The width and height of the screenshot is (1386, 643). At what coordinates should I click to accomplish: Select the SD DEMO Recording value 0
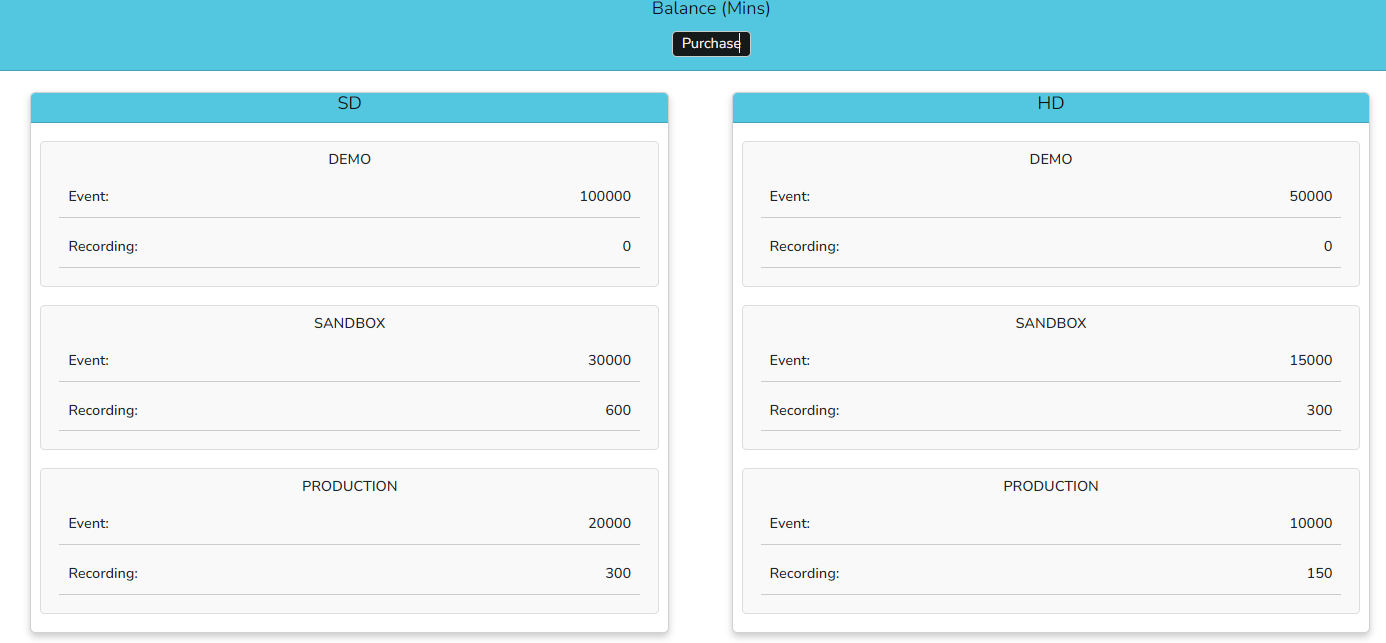(627, 246)
